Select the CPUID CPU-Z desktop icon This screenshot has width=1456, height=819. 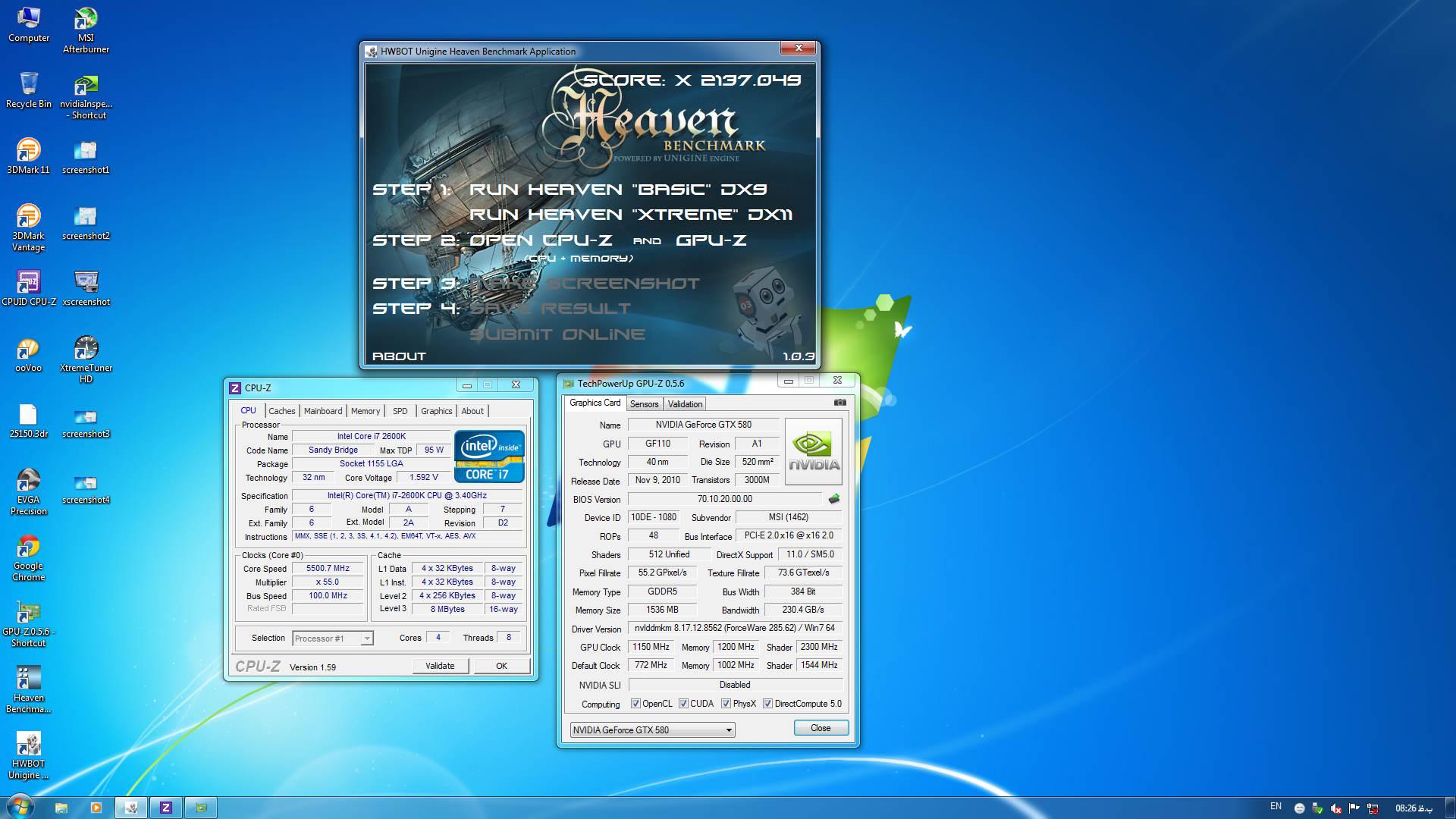pyautogui.click(x=29, y=288)
